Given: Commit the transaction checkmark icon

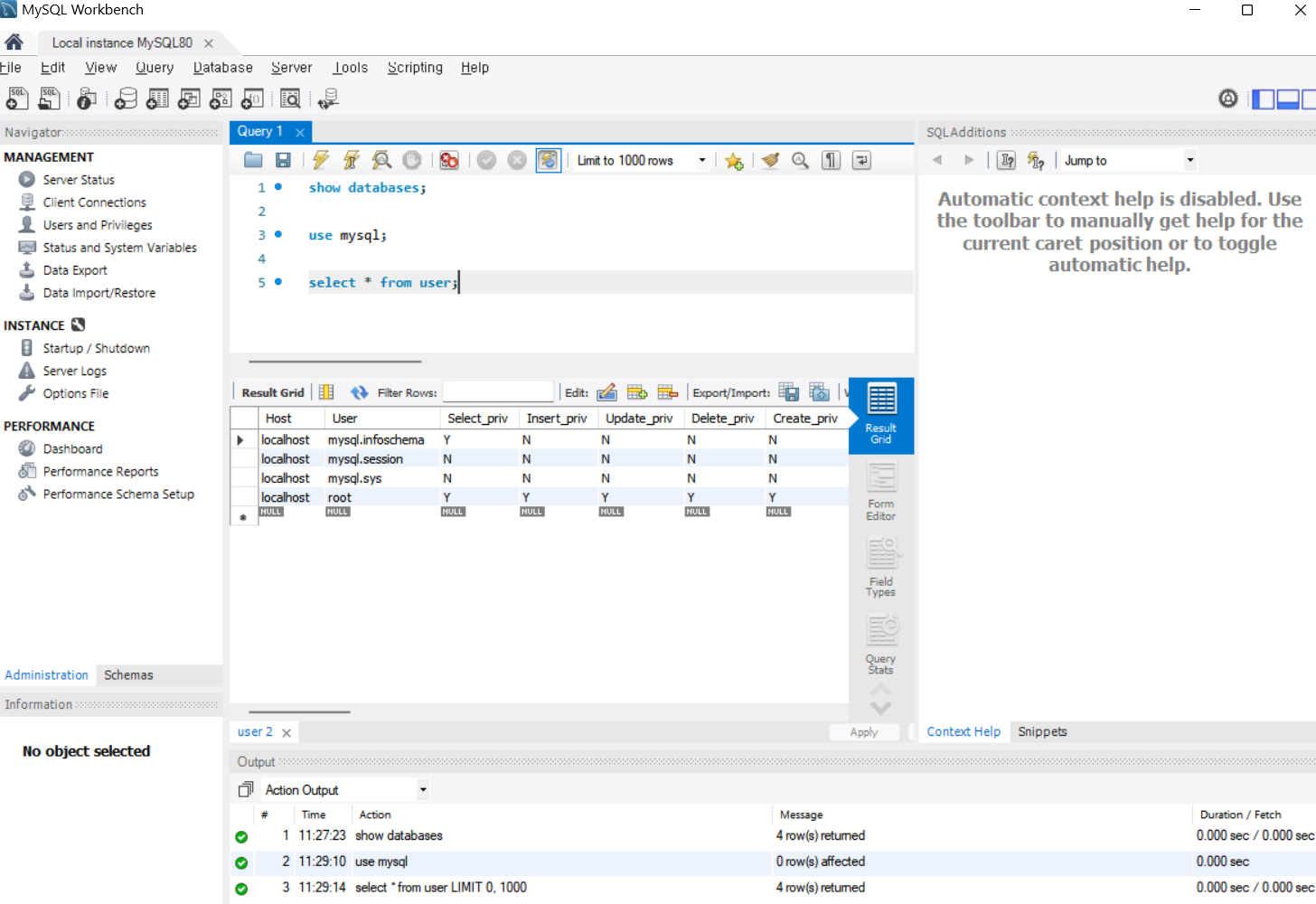Looking at the screenshot, I should coord(486,160).
